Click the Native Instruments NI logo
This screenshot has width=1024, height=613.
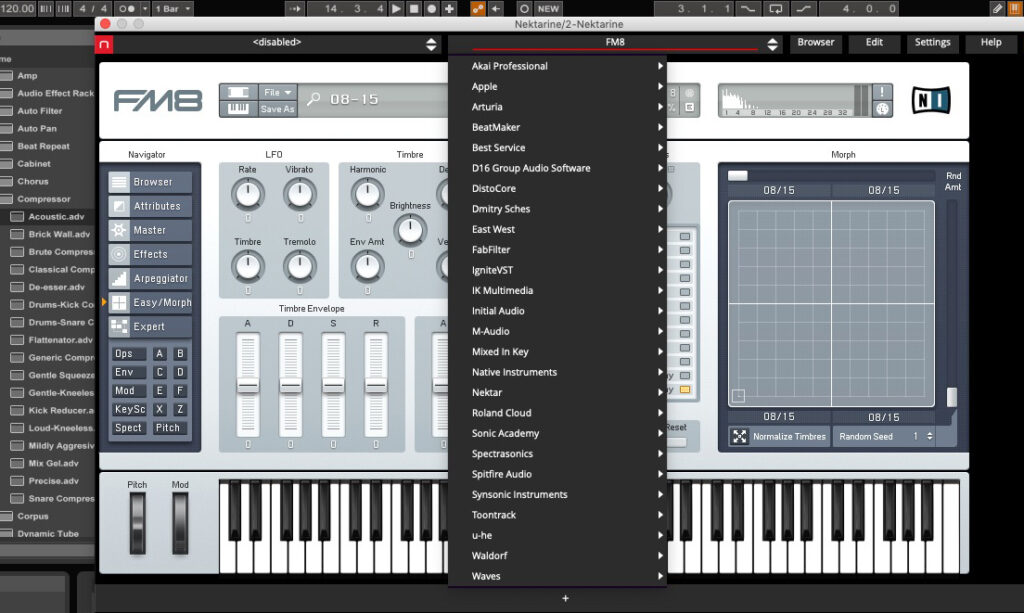pyautogui.click(x=931, y=101)
